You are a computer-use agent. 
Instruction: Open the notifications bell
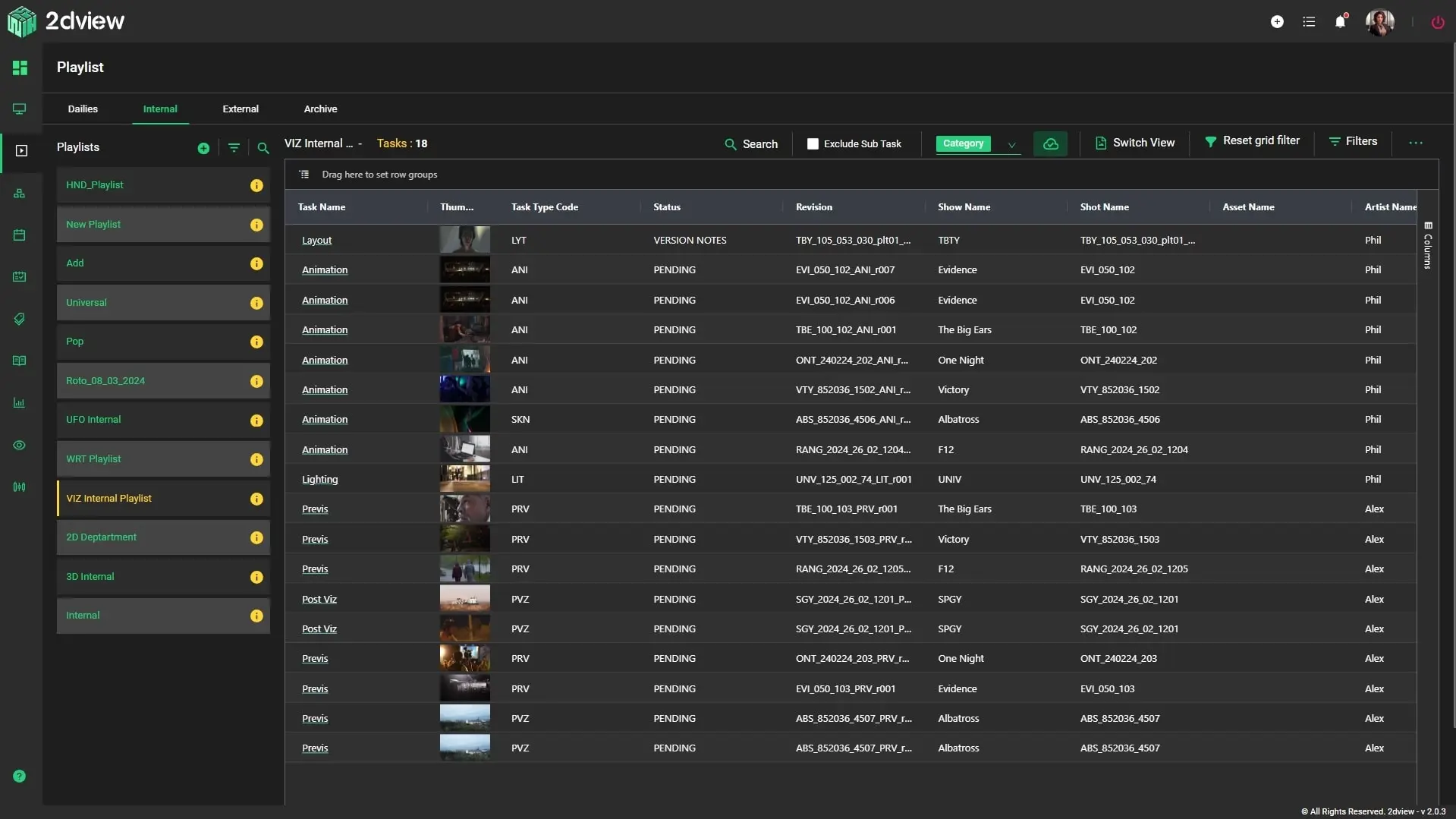pos(1341,21)
